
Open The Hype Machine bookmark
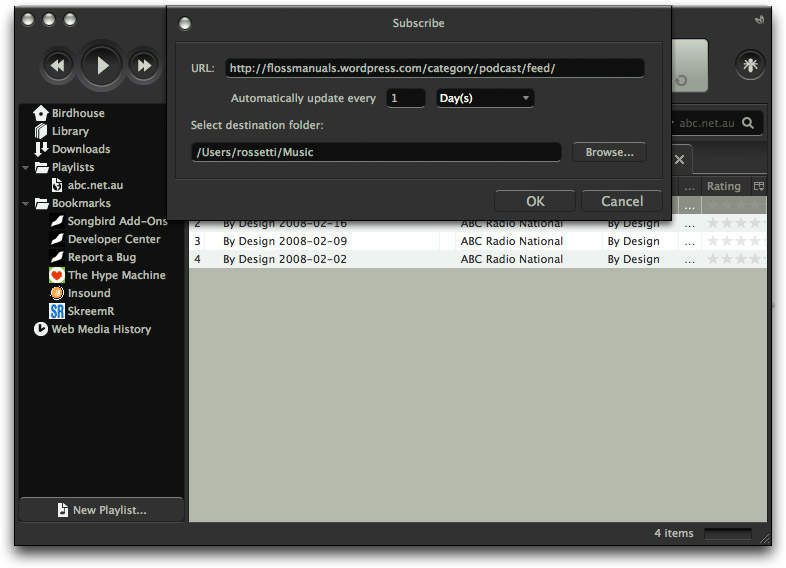point(116,275)
